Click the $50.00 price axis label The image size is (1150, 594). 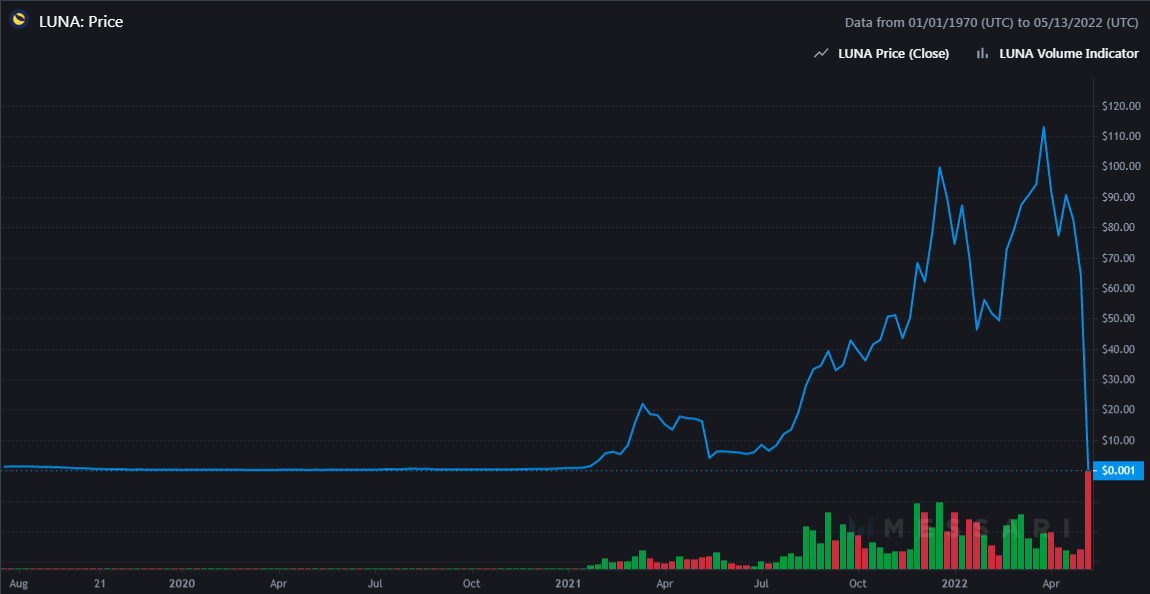[1121, 319]
